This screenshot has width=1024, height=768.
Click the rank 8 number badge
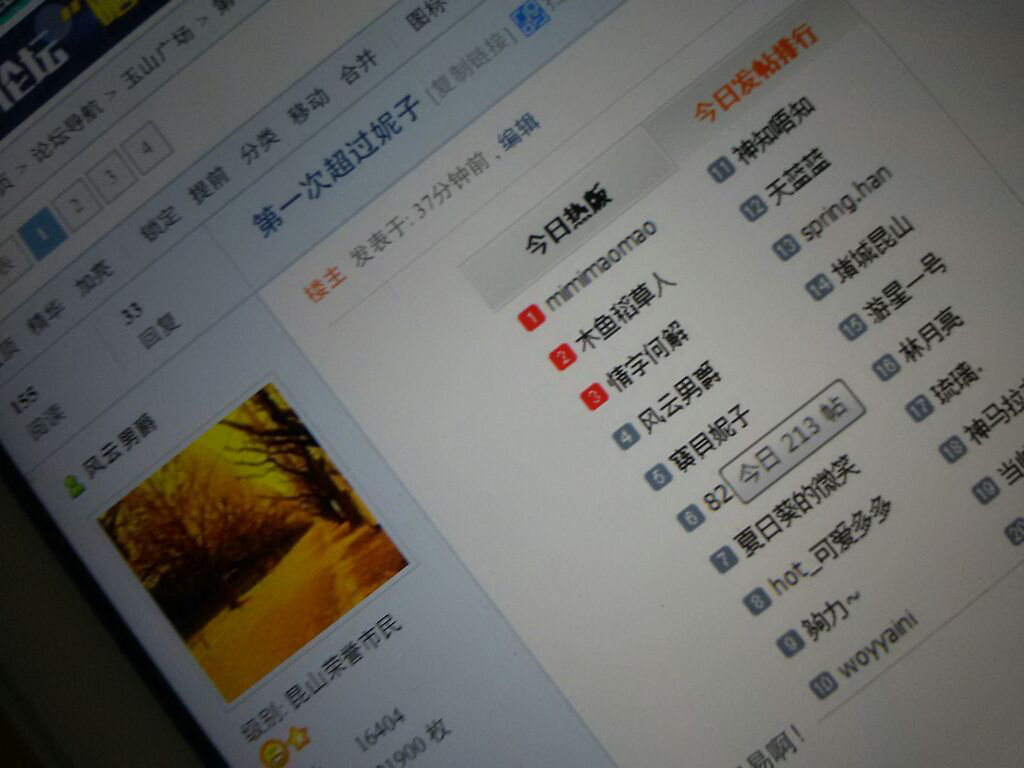756,601
